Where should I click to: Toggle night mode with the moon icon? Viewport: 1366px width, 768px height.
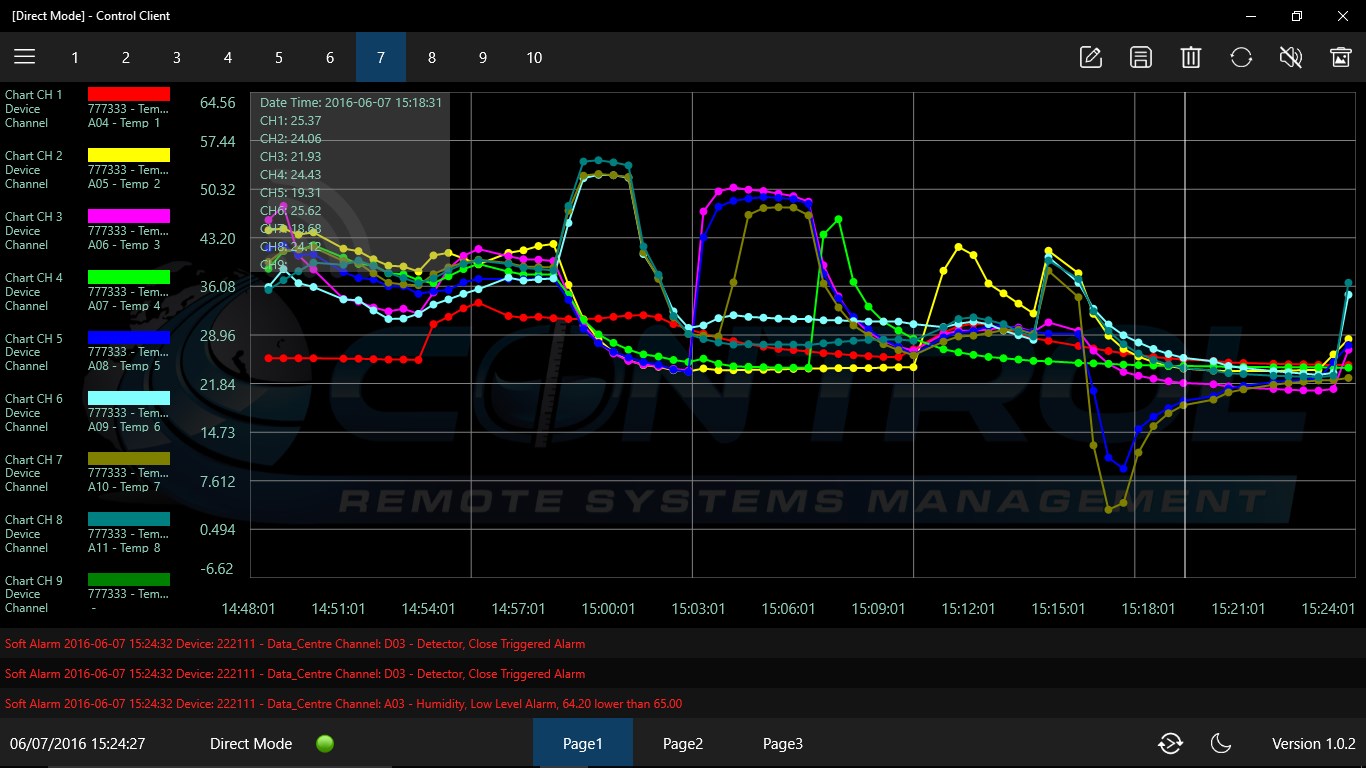tap(1220, 743)
